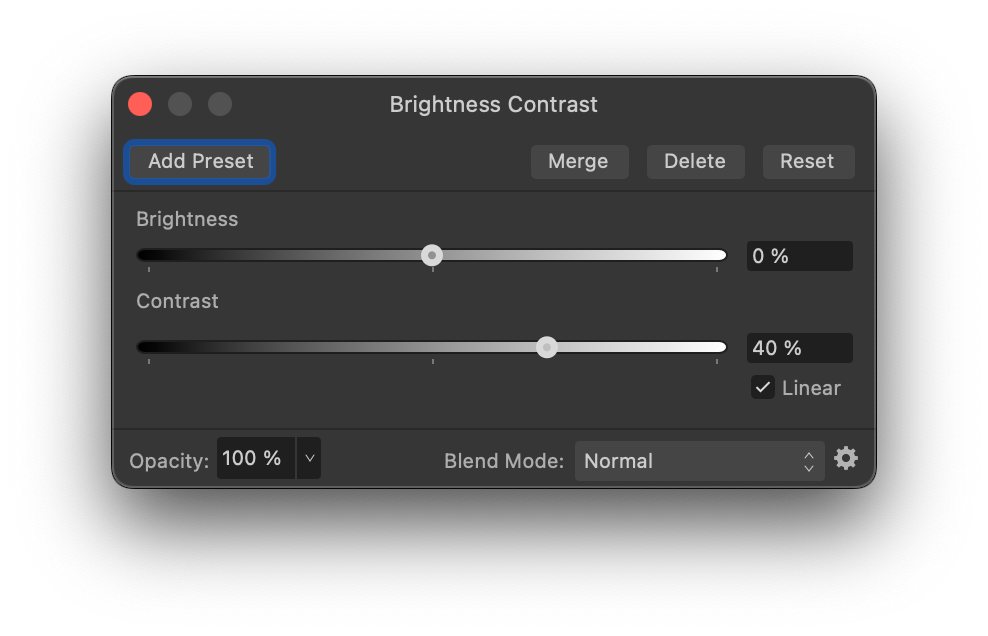This screenshot has height=636, width=988.
Task: Open the blend options gear icon
Action: tap(846, 459)
